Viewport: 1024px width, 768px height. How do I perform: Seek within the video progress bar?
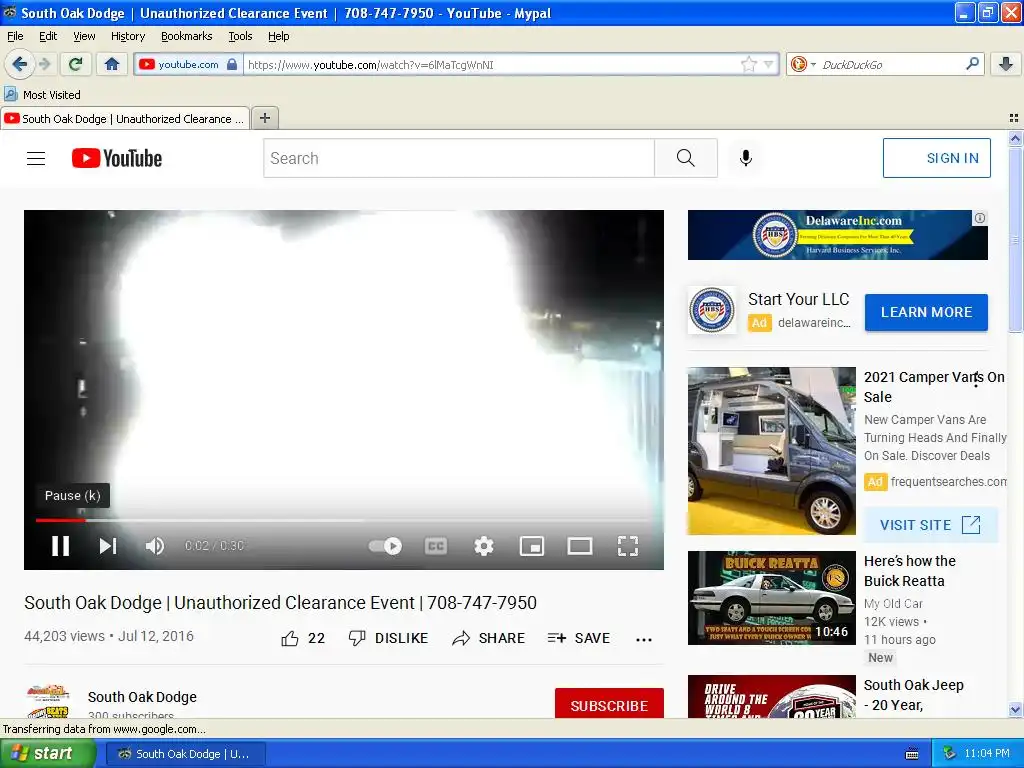(x=344, y=520)
